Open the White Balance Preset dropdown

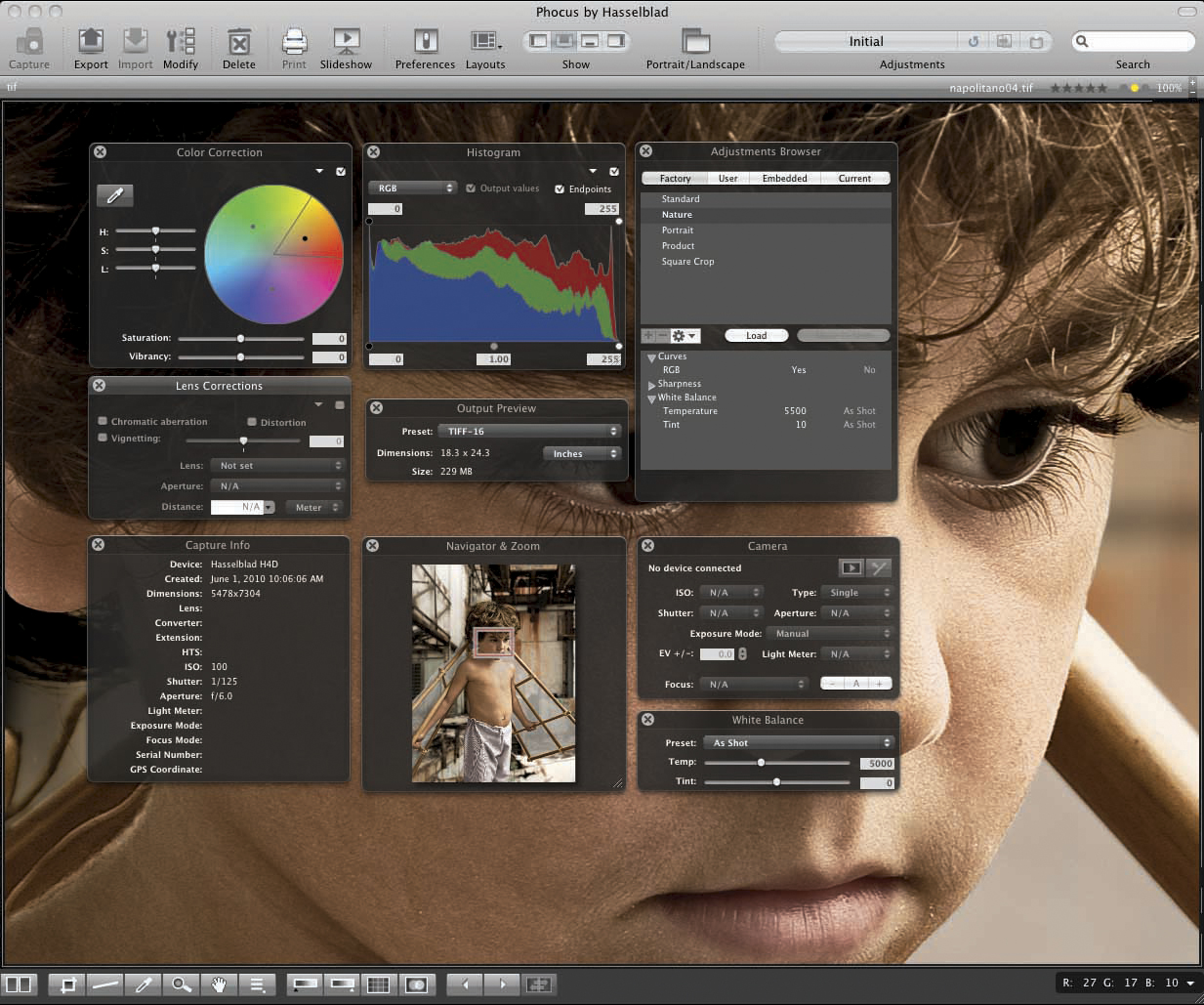pos(799,742)
